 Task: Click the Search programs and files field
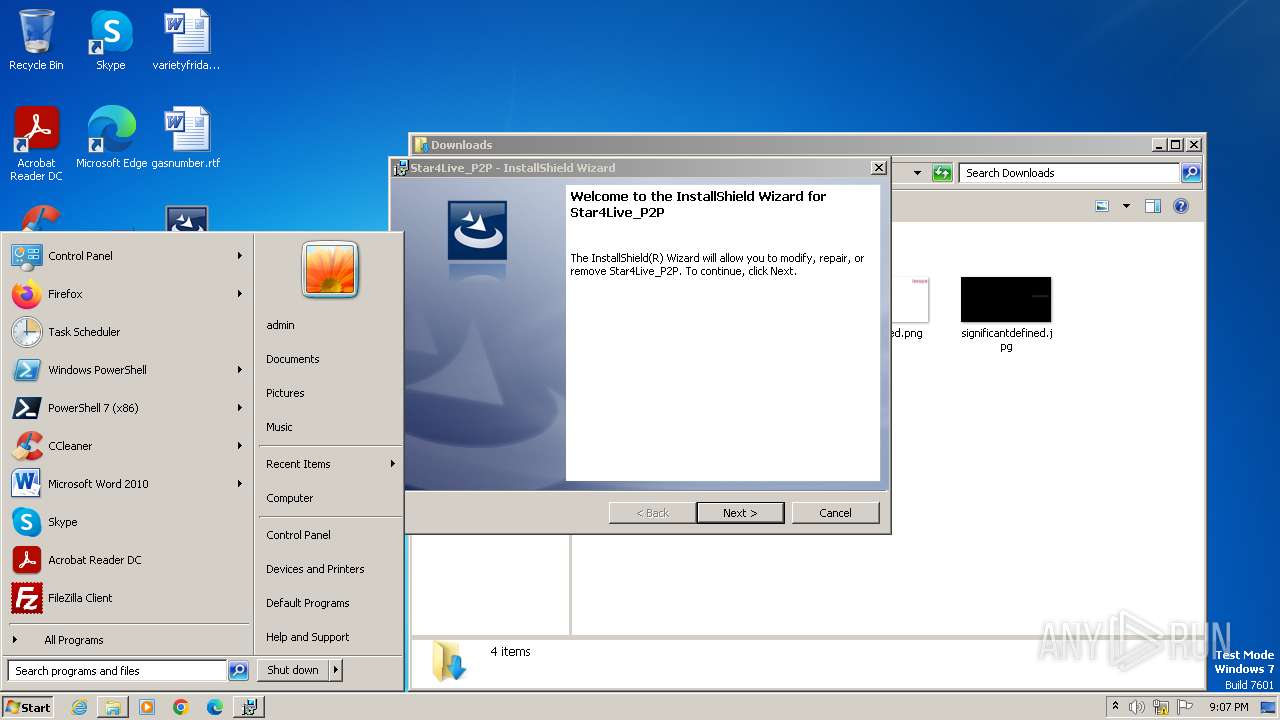[118, 671]
